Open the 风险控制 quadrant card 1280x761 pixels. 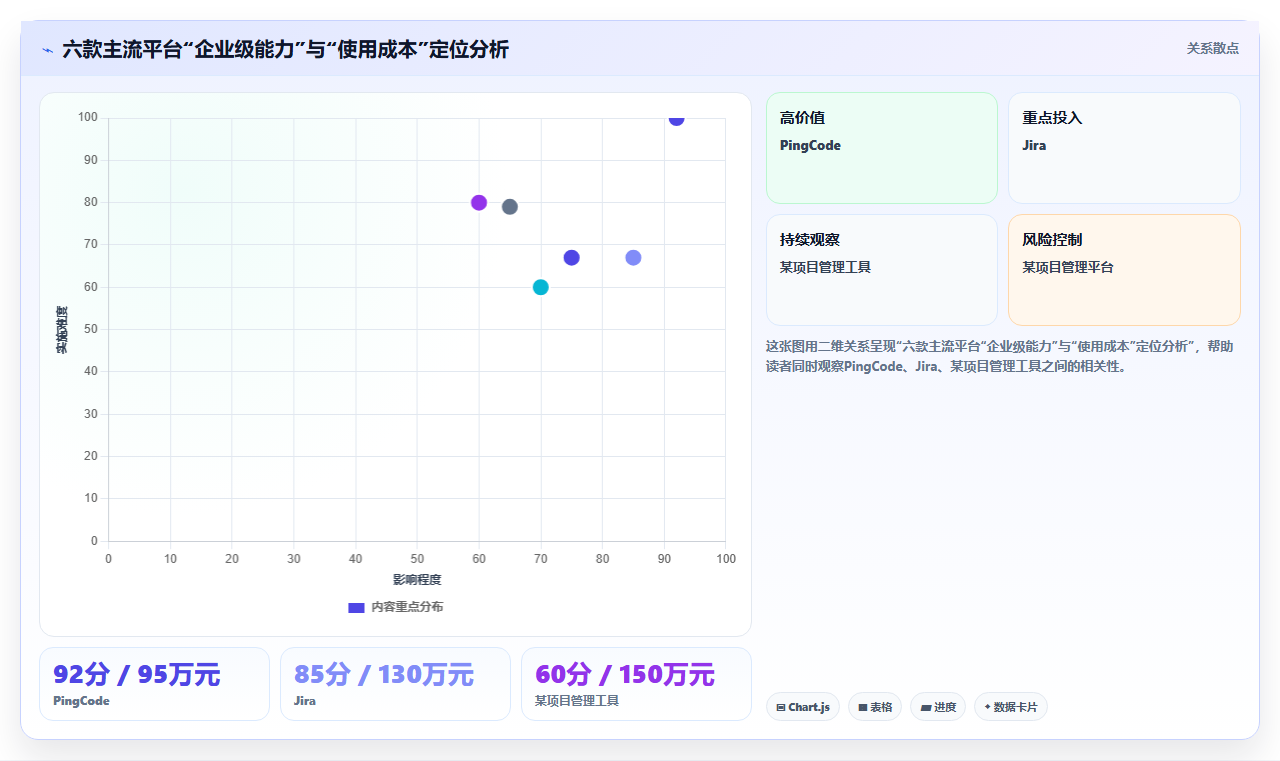[x=1124, y=270]
